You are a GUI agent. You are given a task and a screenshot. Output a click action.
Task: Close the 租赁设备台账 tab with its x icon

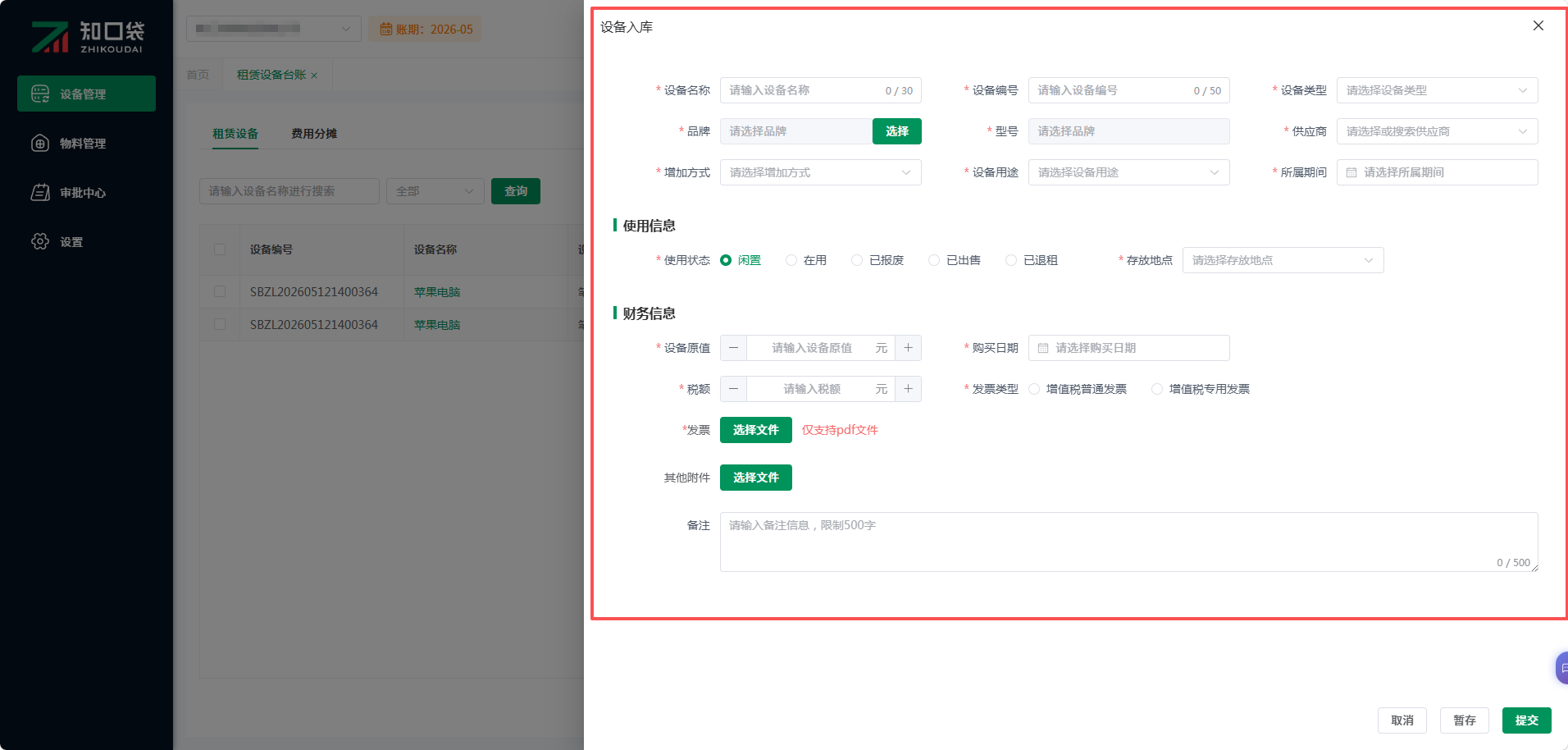(314, 75)
